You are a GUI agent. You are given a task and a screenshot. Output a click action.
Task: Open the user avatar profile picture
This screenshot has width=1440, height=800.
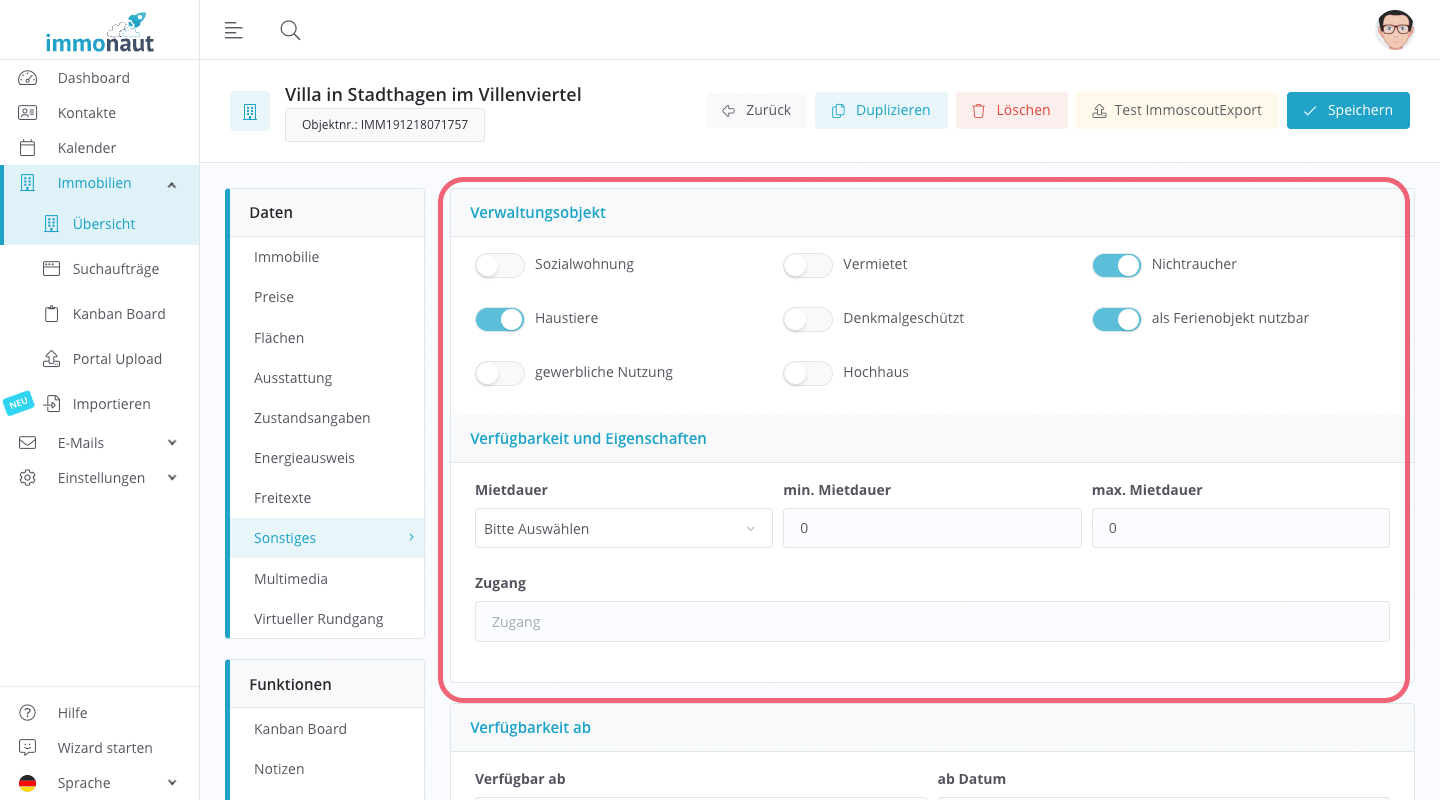click(1394, 30)
